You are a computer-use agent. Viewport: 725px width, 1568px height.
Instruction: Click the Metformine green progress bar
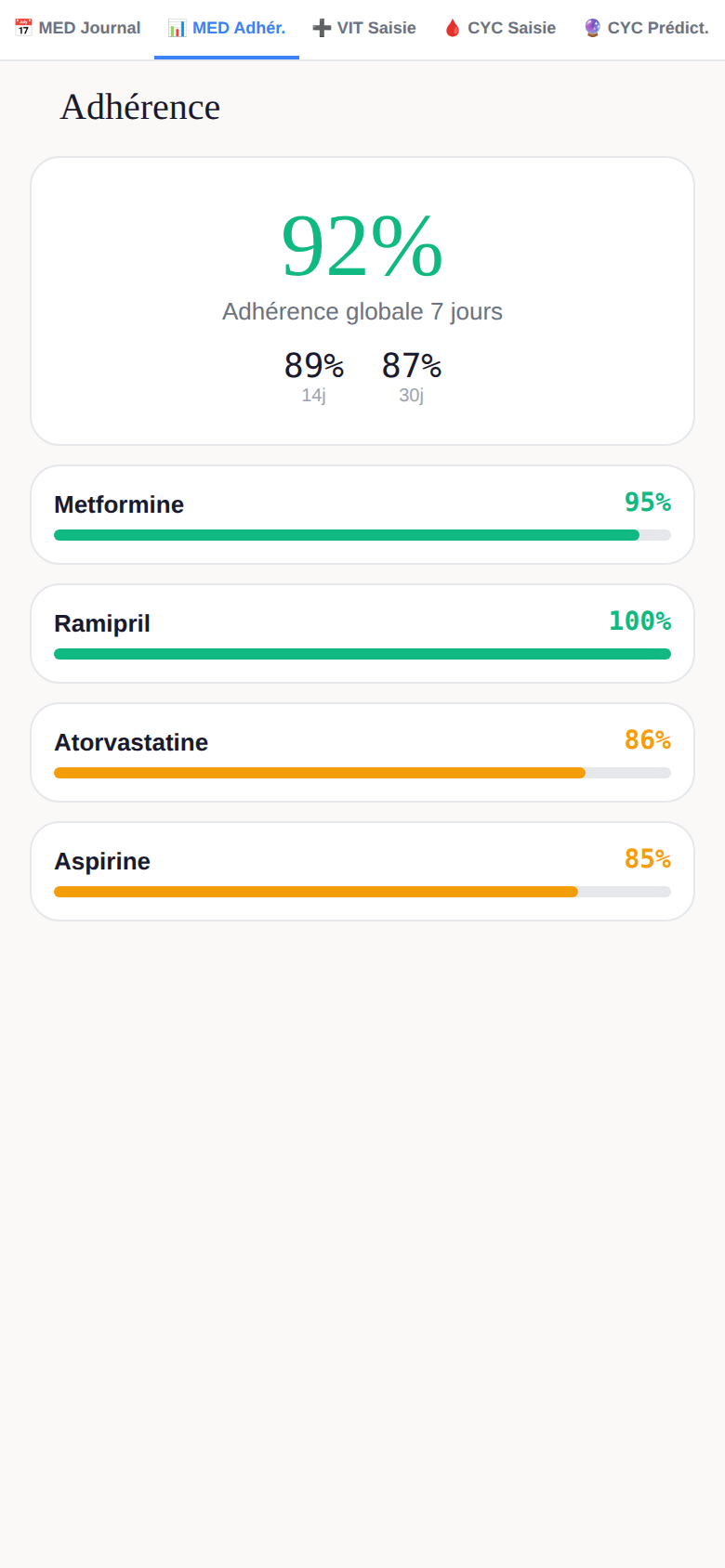pyautogui.click(x=362, y=535)
